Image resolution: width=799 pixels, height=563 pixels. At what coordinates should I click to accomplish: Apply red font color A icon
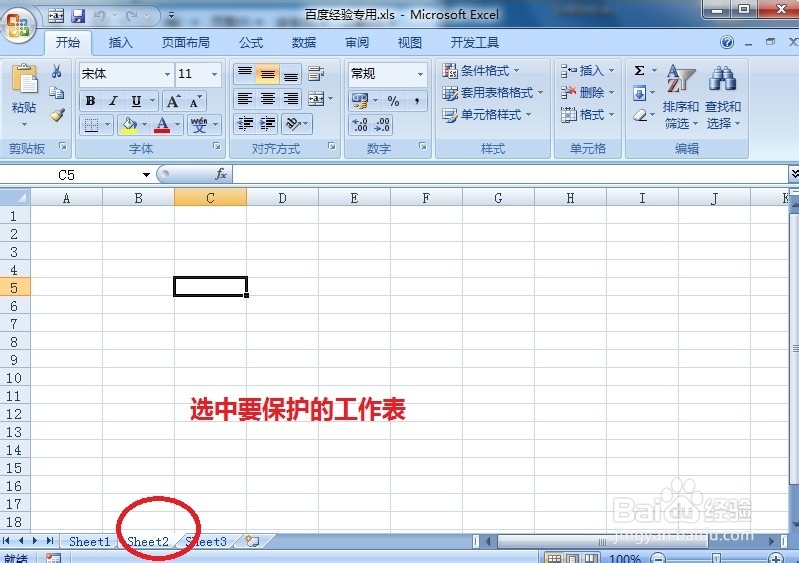pos(162,124)
